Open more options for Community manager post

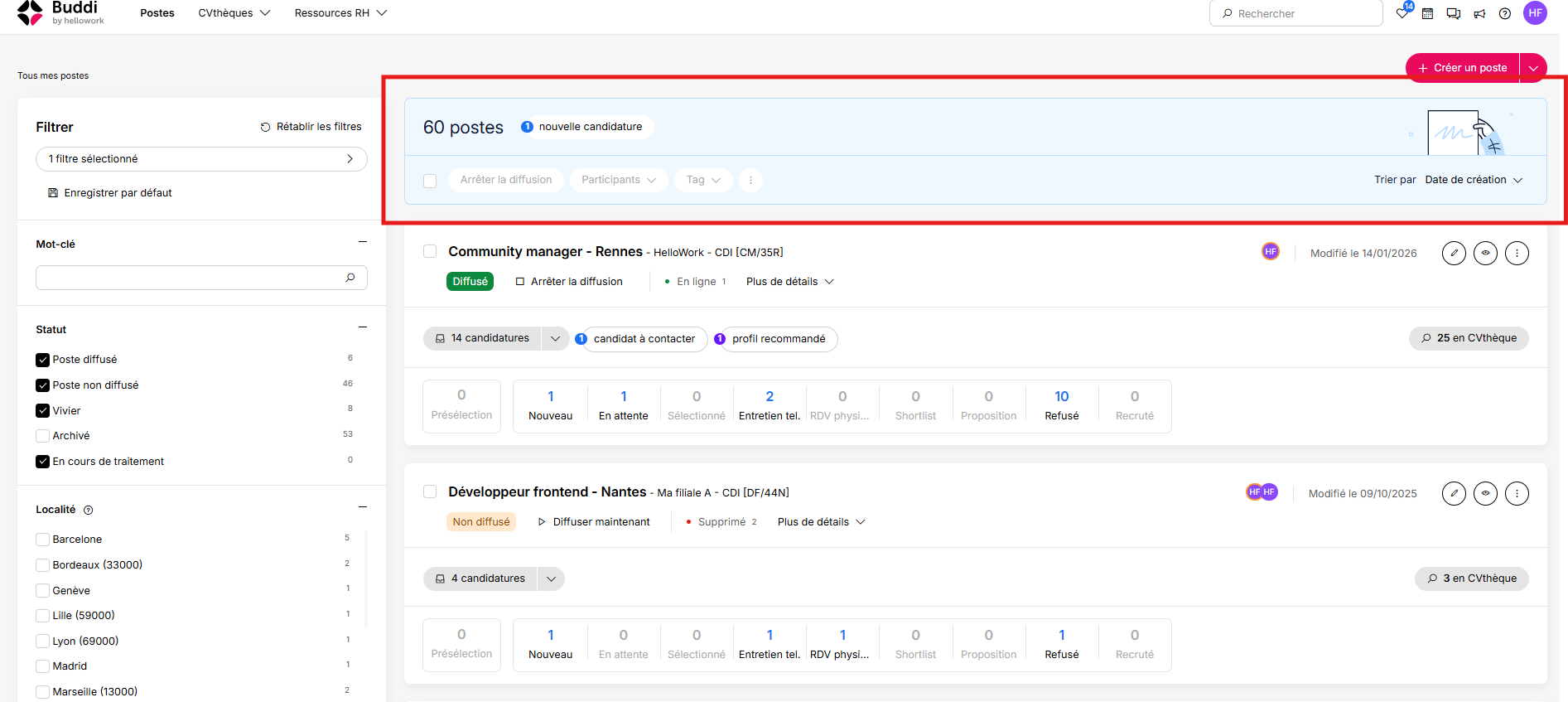1517,253
